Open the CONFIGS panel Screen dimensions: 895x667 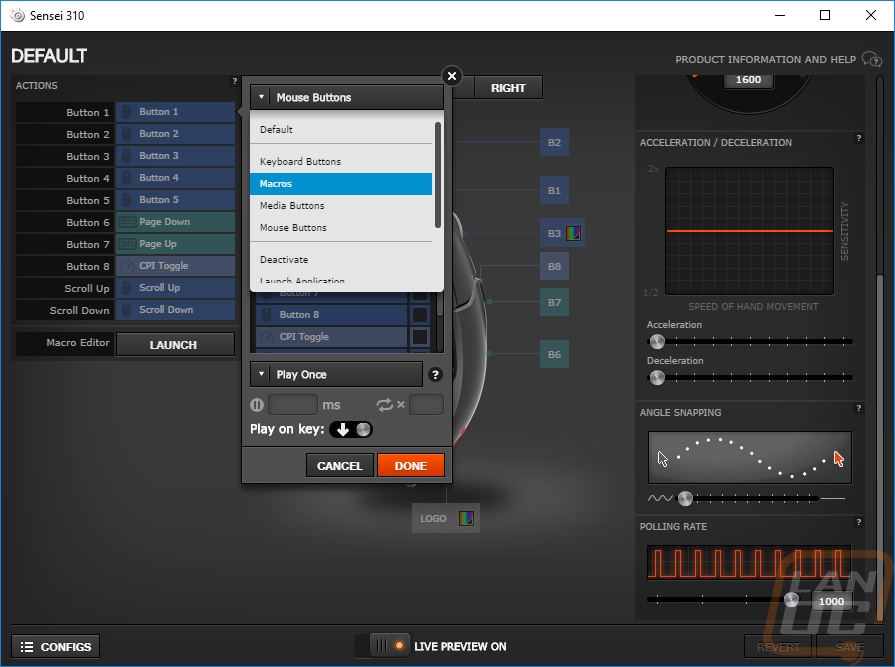tap(55, 646)
